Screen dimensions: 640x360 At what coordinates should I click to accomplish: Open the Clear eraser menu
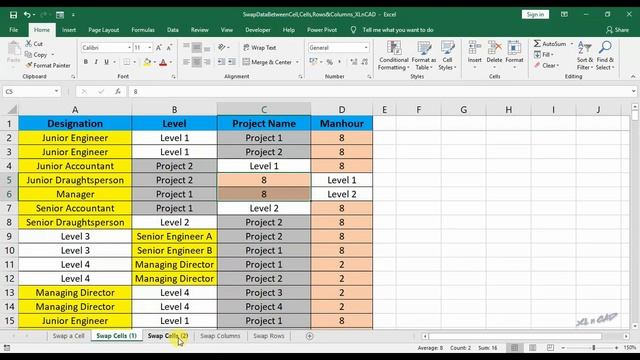[x=546, y=65]
